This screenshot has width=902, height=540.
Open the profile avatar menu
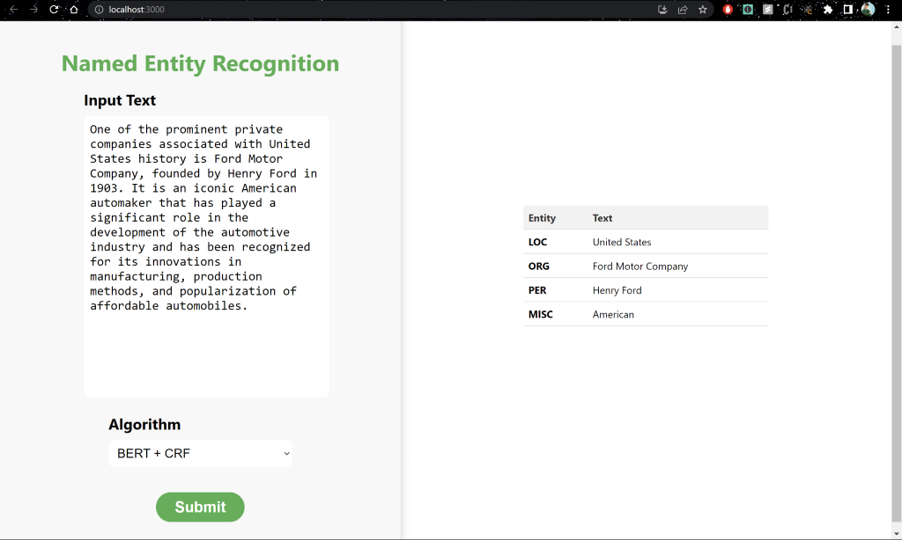coord(868,9)
